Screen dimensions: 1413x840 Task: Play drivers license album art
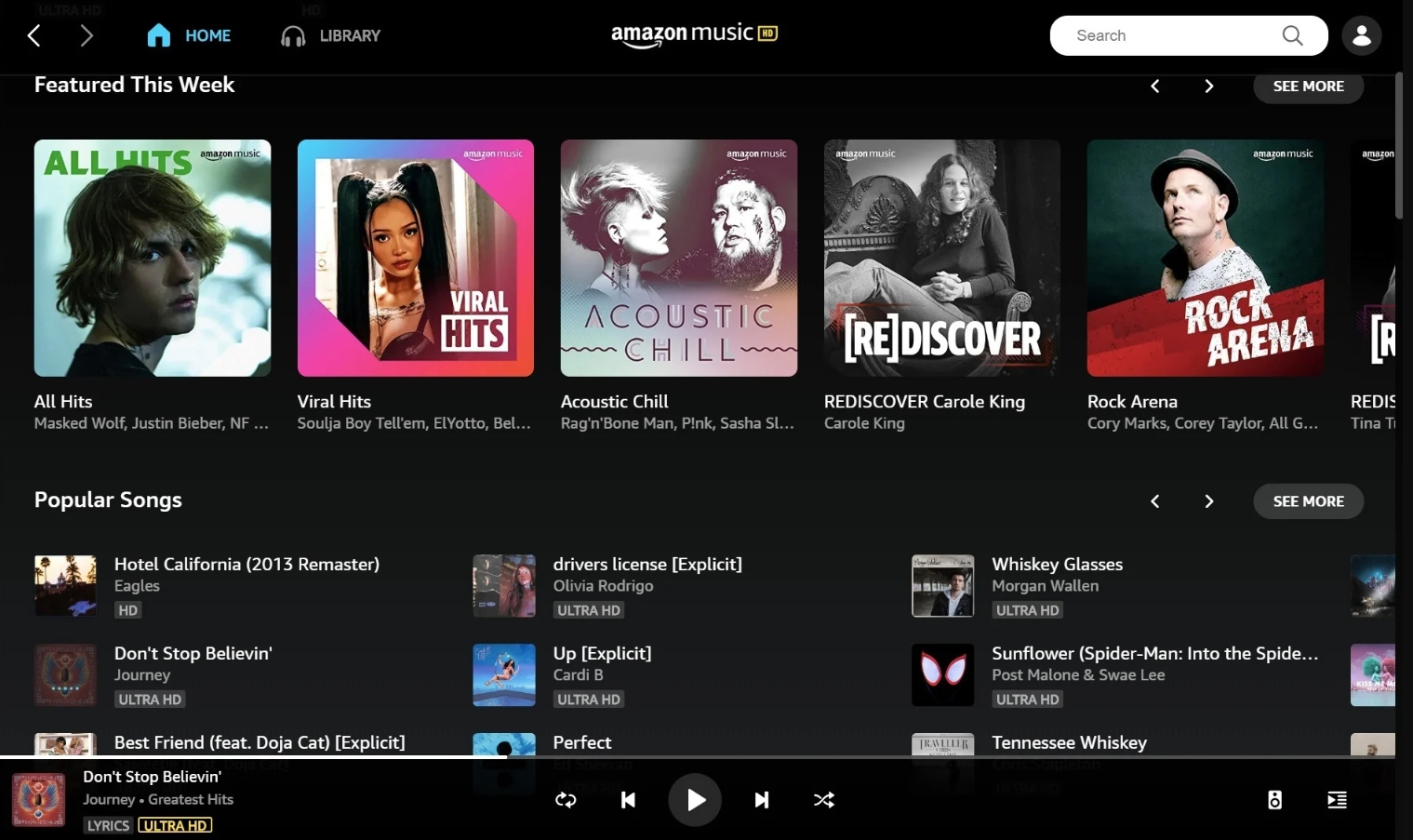pos(504,586)
